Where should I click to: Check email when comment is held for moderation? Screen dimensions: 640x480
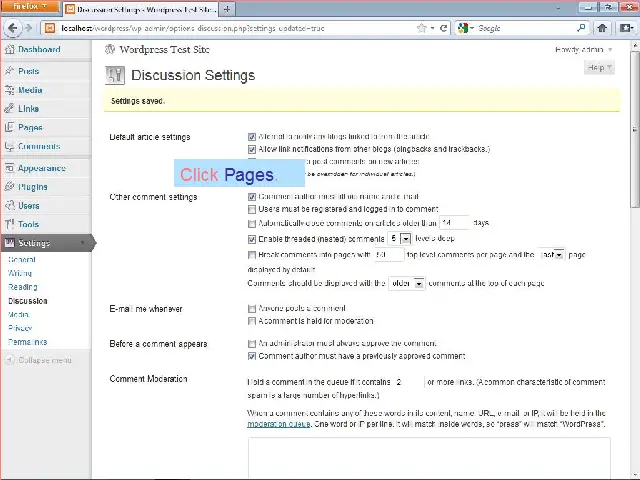click(x=252, y=321)
